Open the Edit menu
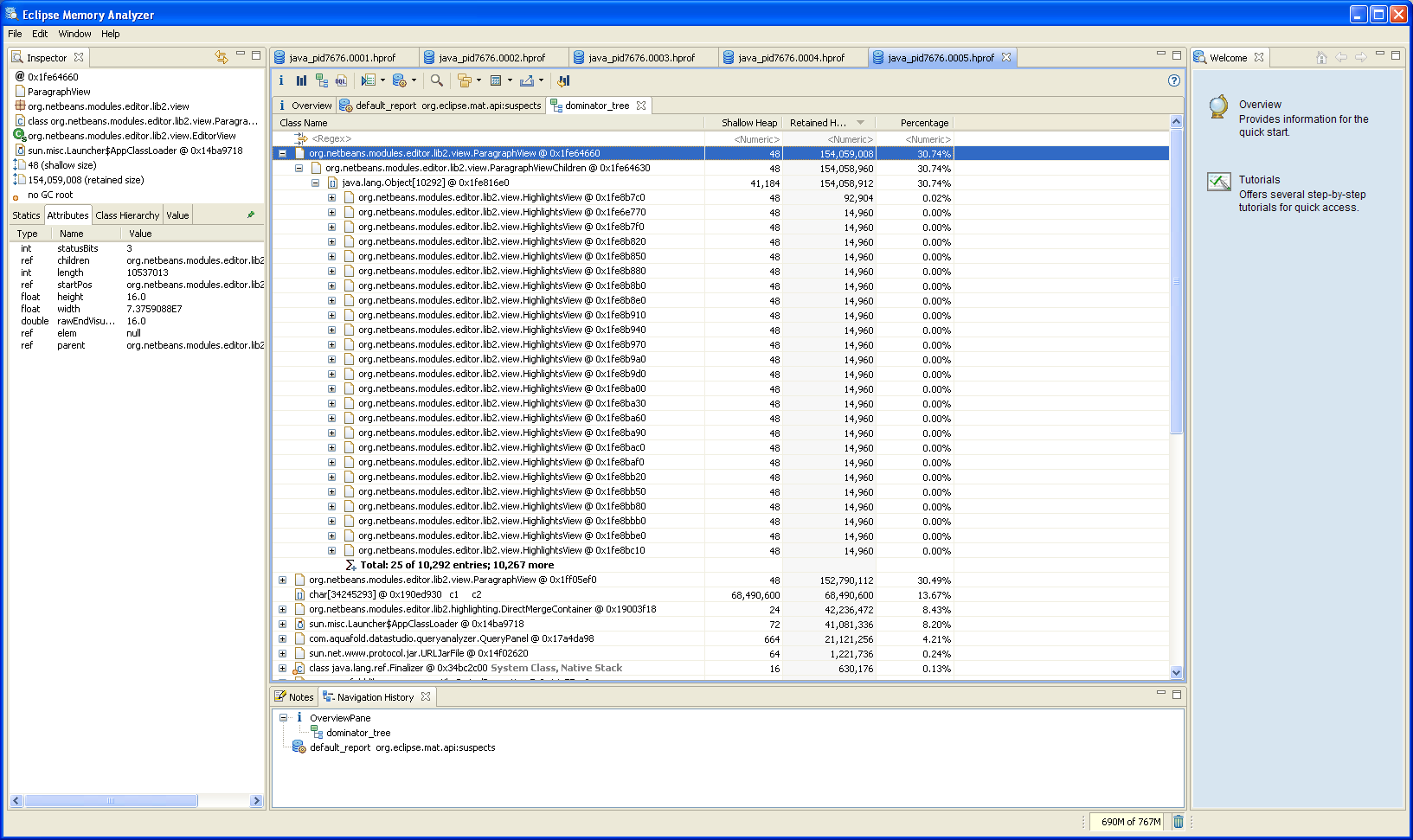The height and width of the screenshot is (840, 1413). pyautogui.click(x=40, y=34)
